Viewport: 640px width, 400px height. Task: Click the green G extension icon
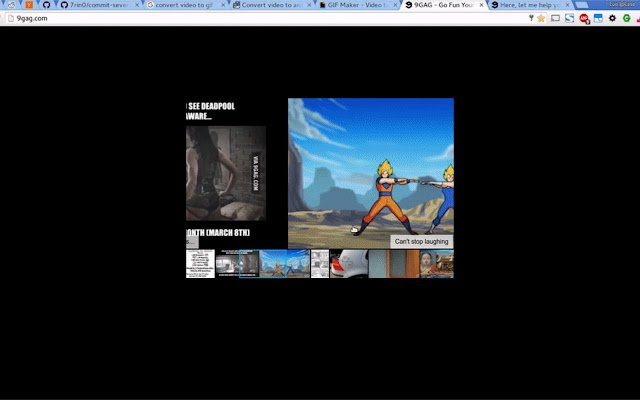(627, 18)
